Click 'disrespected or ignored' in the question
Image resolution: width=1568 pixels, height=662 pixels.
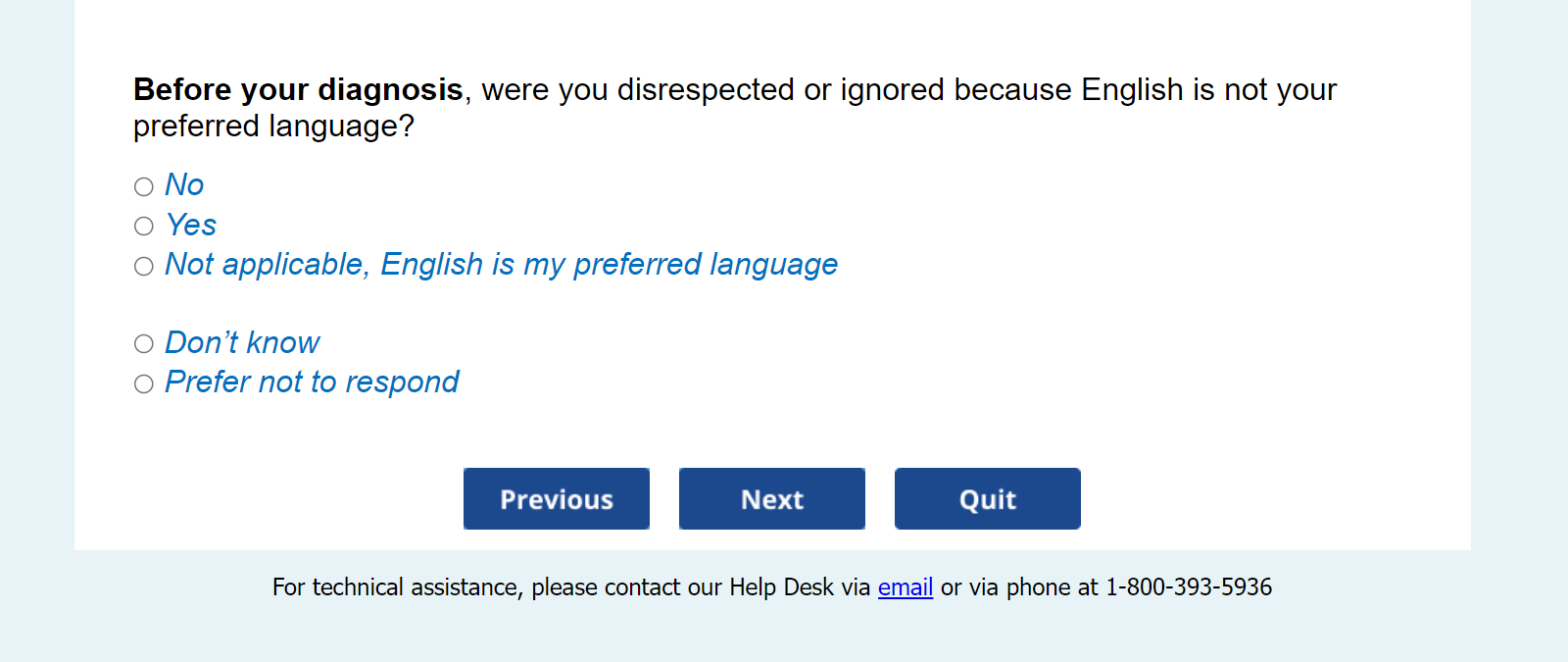point(784,89)
